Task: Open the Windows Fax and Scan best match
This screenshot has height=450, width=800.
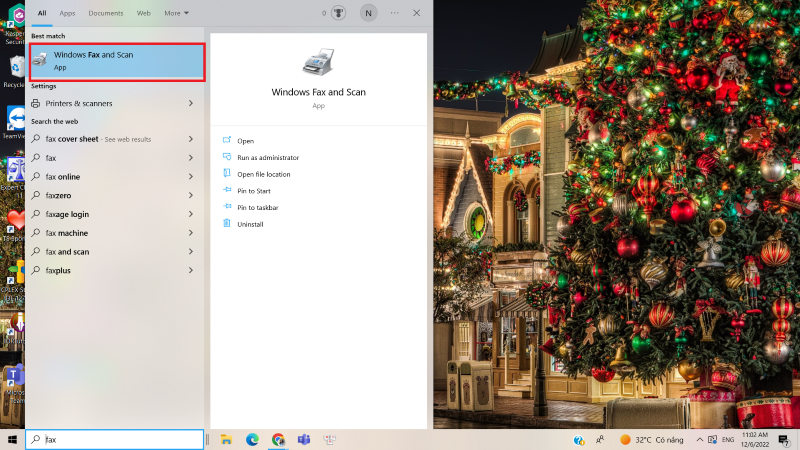Action: [x=117, y=61]
